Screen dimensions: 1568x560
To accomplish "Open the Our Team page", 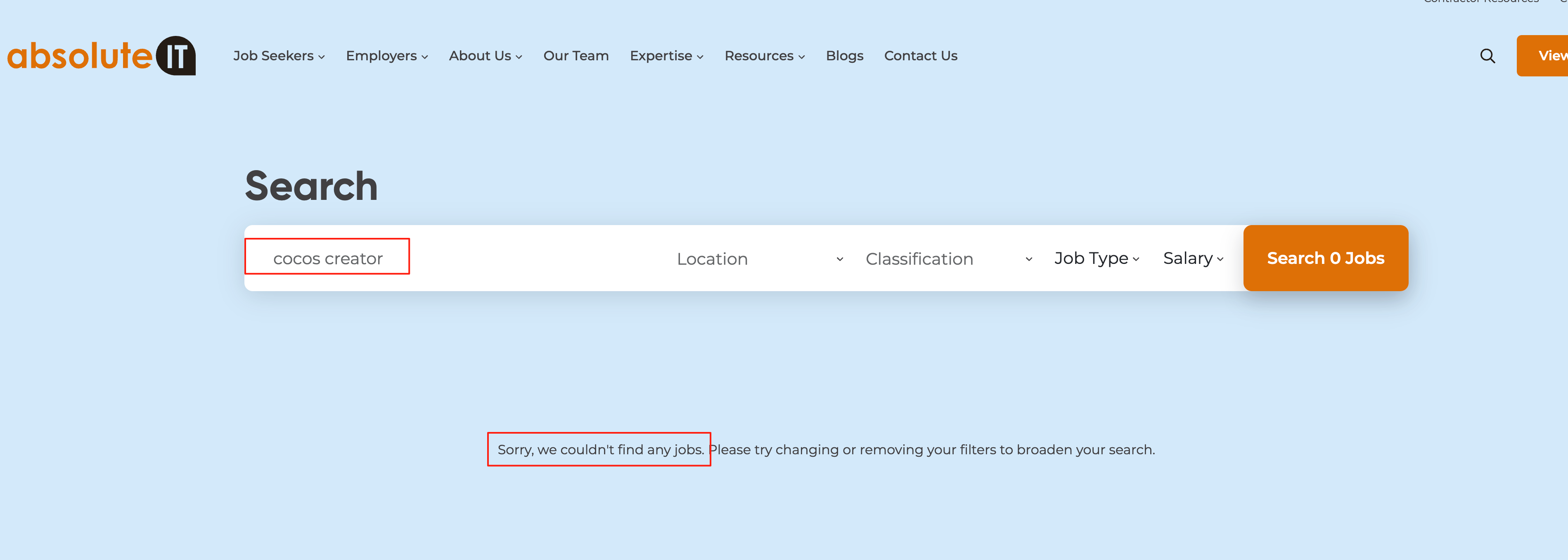I will pyautogui.click(x=576, y=56).
